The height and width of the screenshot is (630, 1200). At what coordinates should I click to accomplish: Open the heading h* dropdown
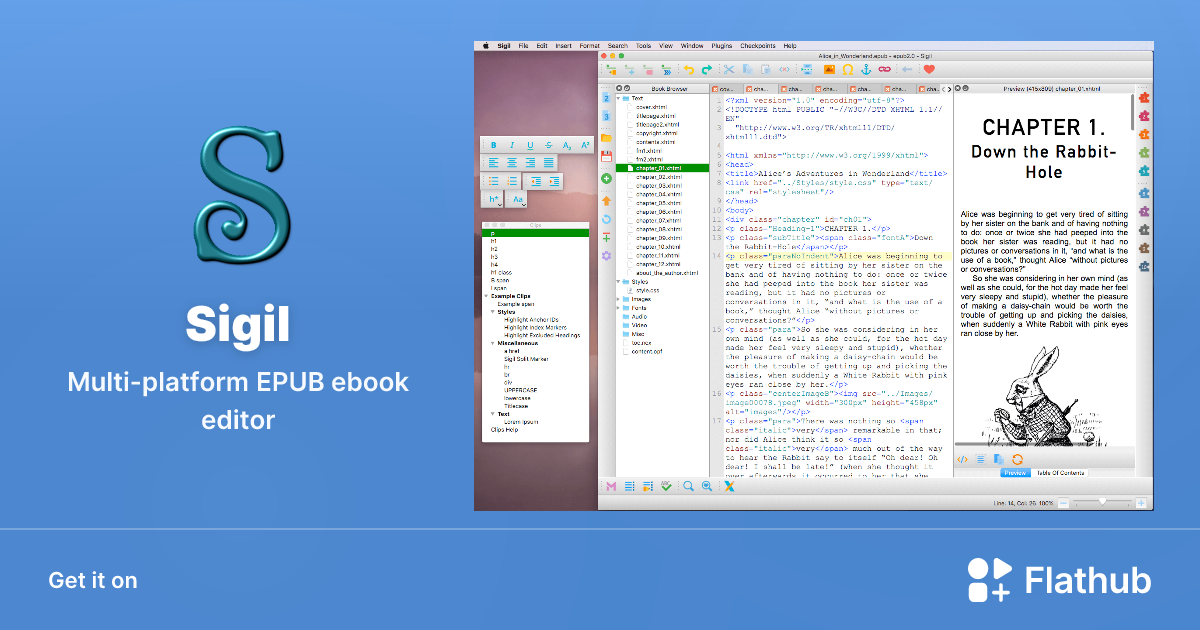tap(495, 200)
